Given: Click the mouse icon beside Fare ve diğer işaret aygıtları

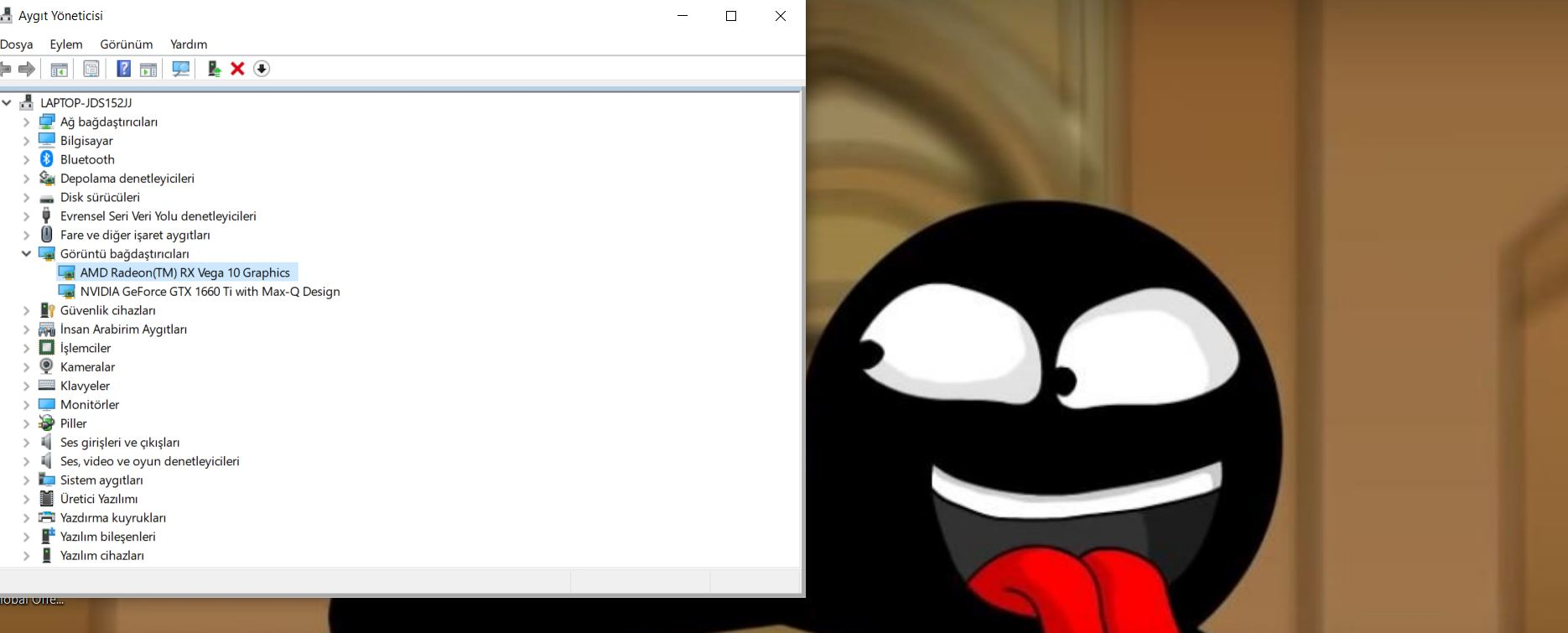Looking at the screenshot, I should point(47,235).
